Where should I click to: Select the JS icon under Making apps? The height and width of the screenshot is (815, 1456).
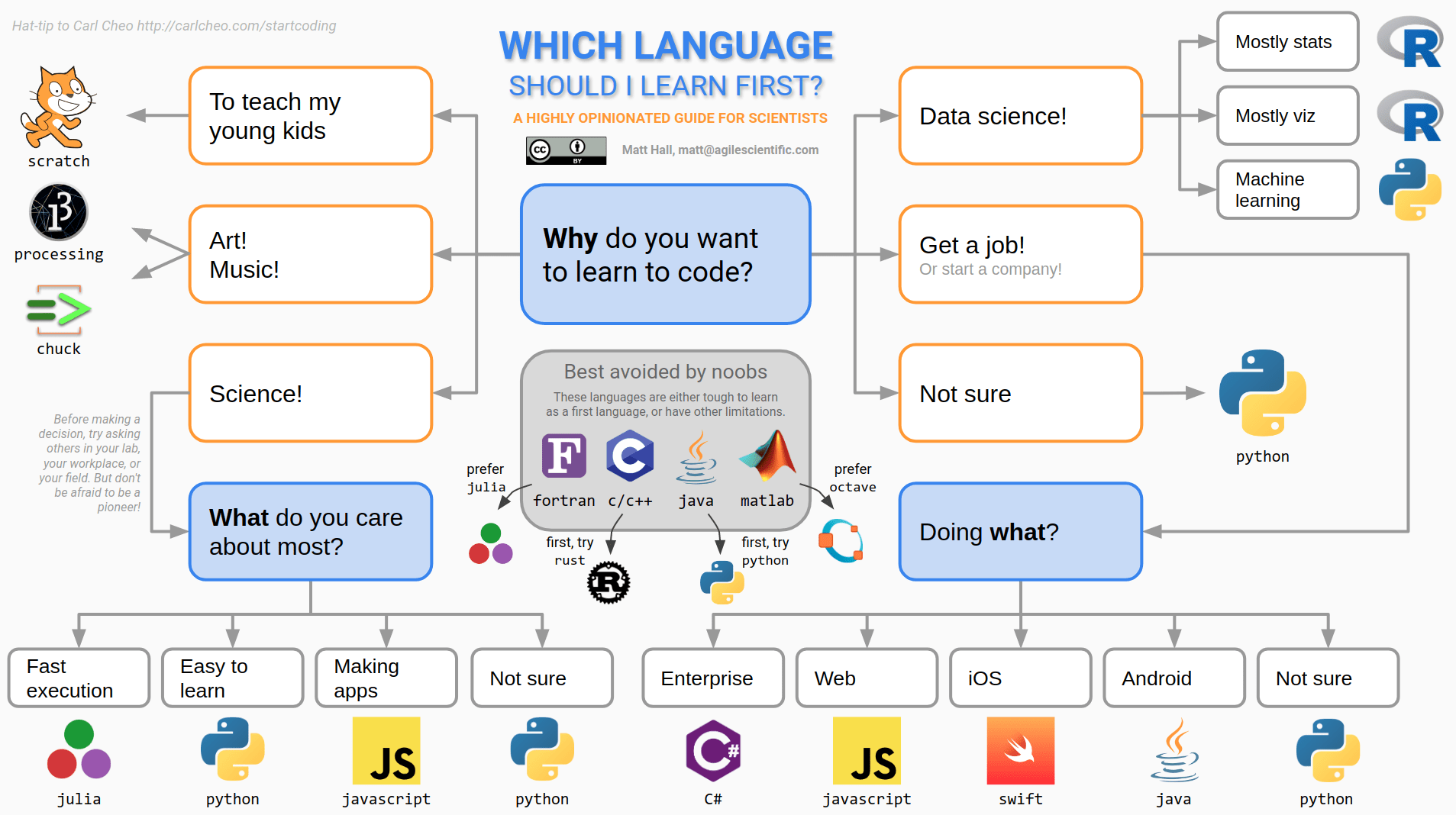tap(386, 751)
